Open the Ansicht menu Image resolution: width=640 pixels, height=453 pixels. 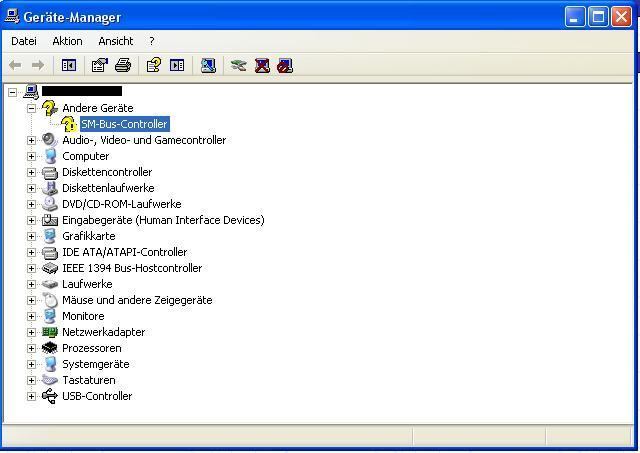pyautogui.click(x=116, y=41)
